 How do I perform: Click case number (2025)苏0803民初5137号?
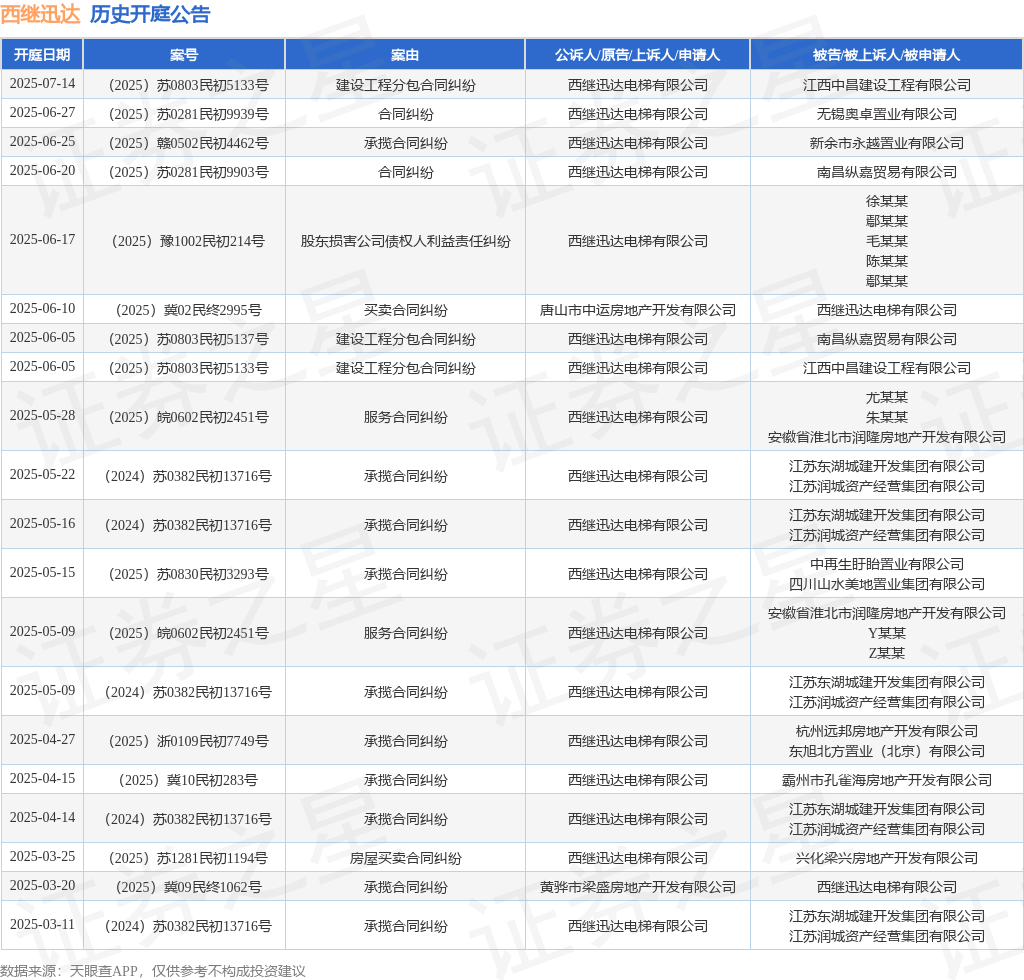[x=188, y=340]
